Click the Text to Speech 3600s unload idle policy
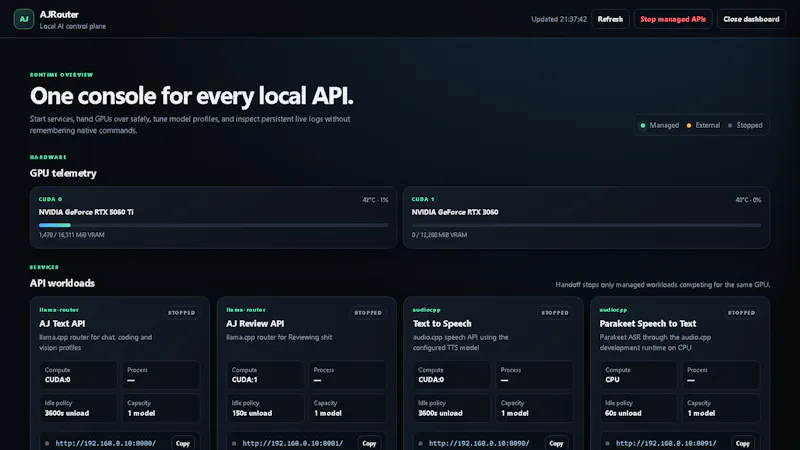The width and height of the screenshot is (800, 450). tap(452, 408)
